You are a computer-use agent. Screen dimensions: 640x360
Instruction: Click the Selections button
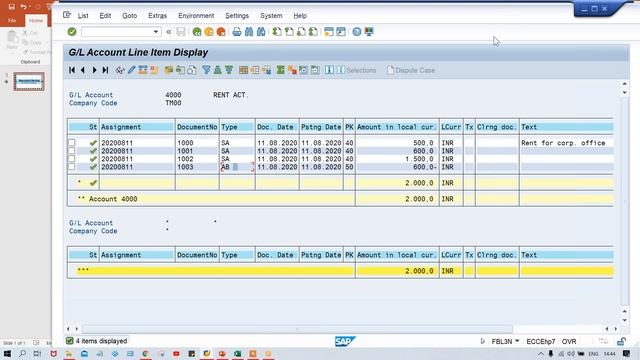(x=356, y=70)
